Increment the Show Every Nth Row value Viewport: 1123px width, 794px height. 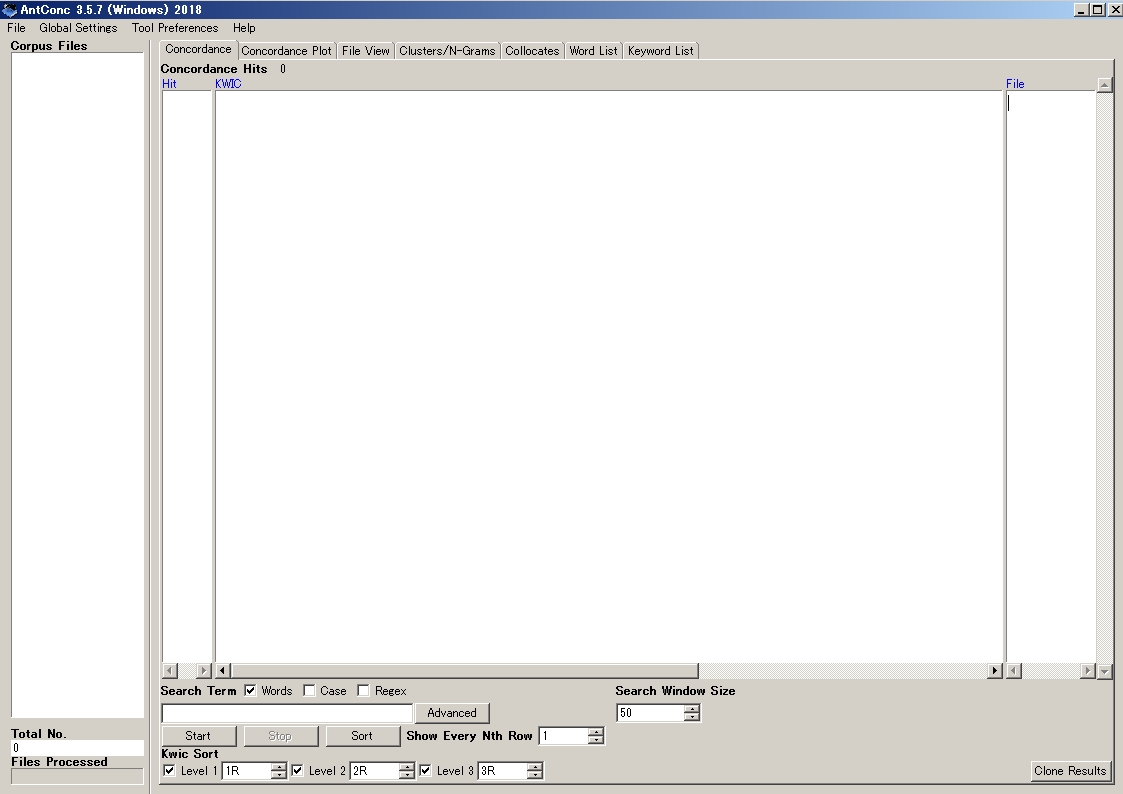[597, 731]
